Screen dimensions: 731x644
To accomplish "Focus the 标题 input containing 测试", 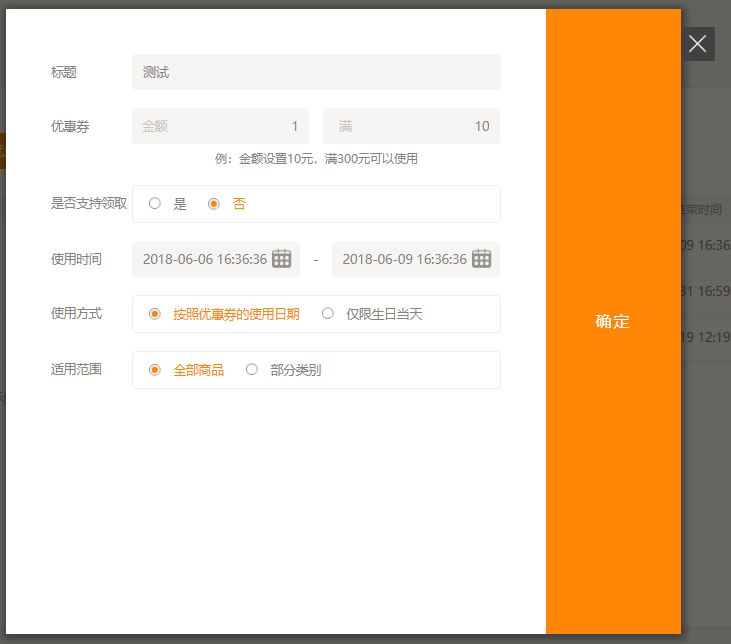I will 316,72.
